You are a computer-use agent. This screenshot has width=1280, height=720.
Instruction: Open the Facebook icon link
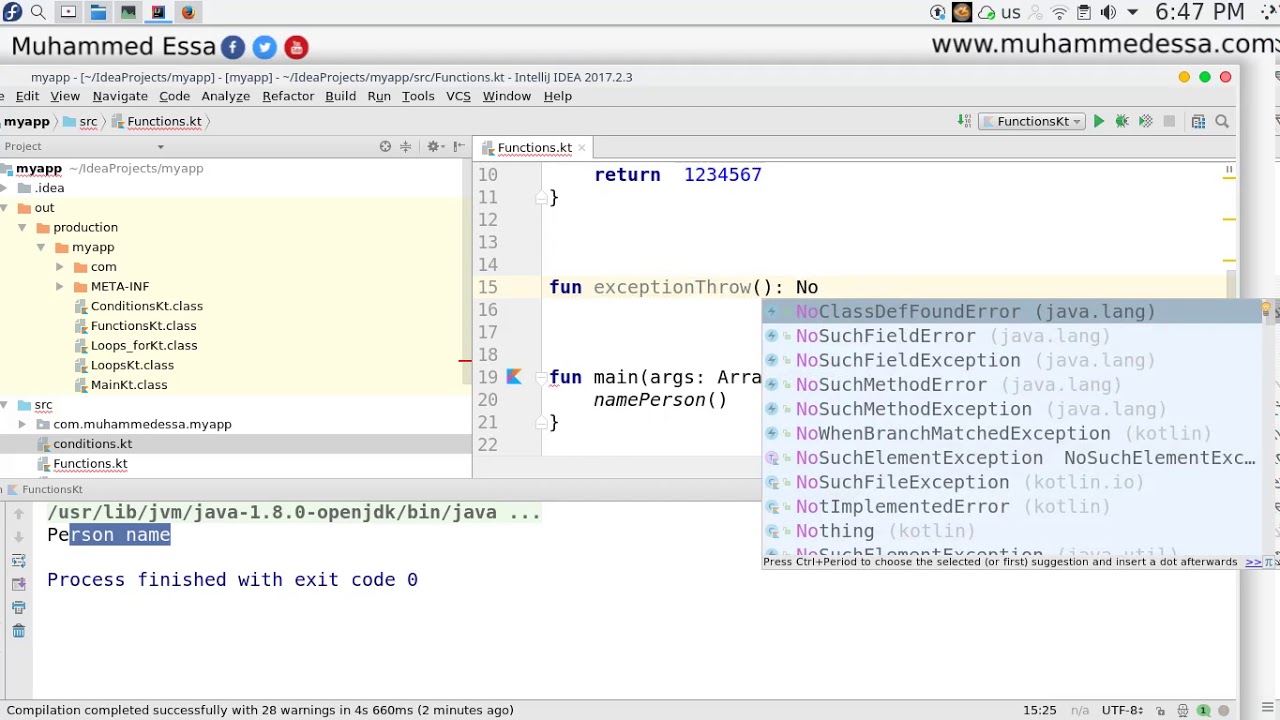tap(232, 47)
